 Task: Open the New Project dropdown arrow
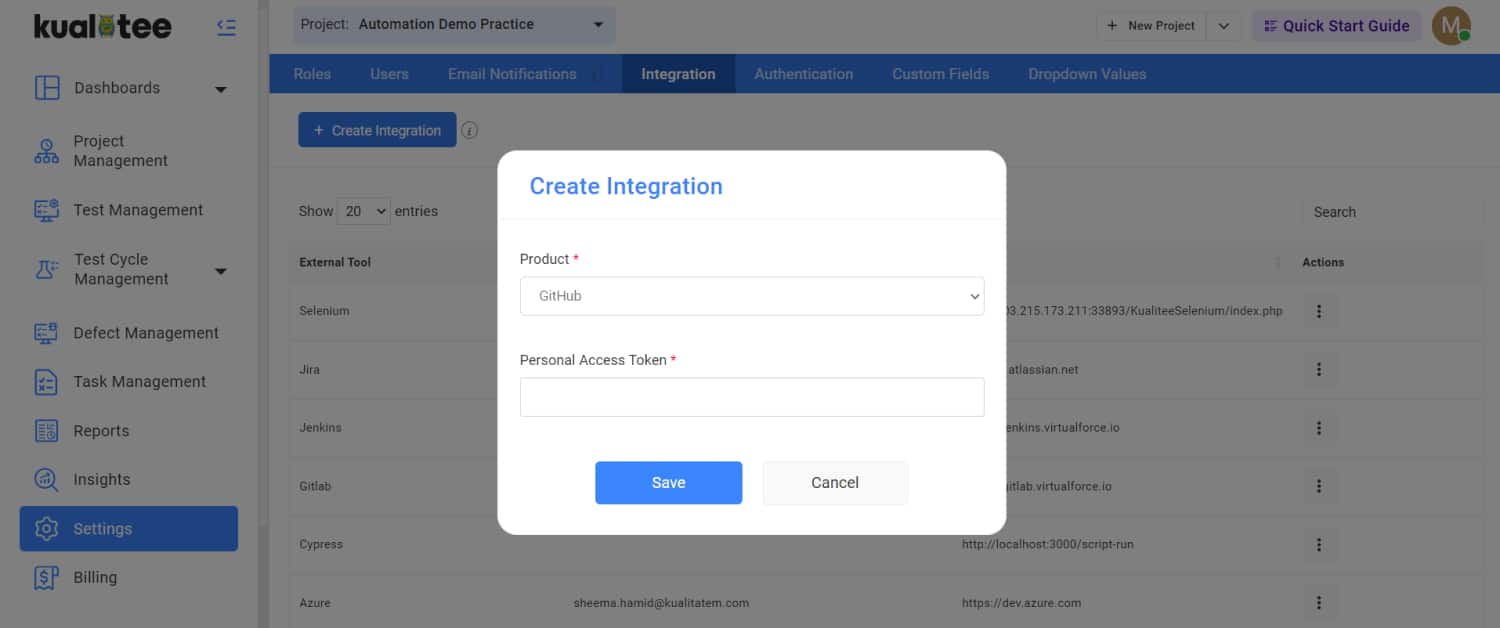point(1224,26)
